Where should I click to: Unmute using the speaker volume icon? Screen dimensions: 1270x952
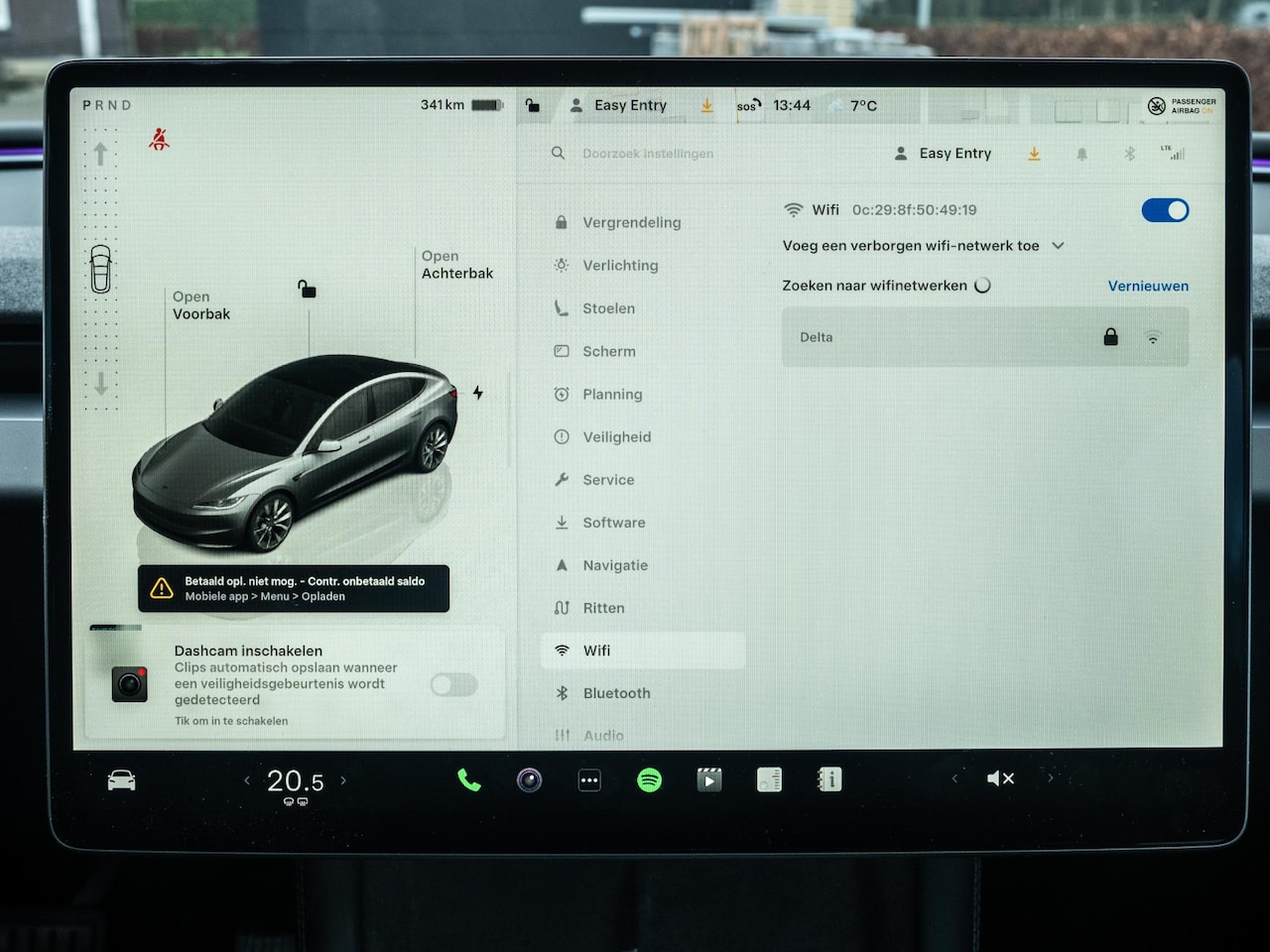[1000, 778]
